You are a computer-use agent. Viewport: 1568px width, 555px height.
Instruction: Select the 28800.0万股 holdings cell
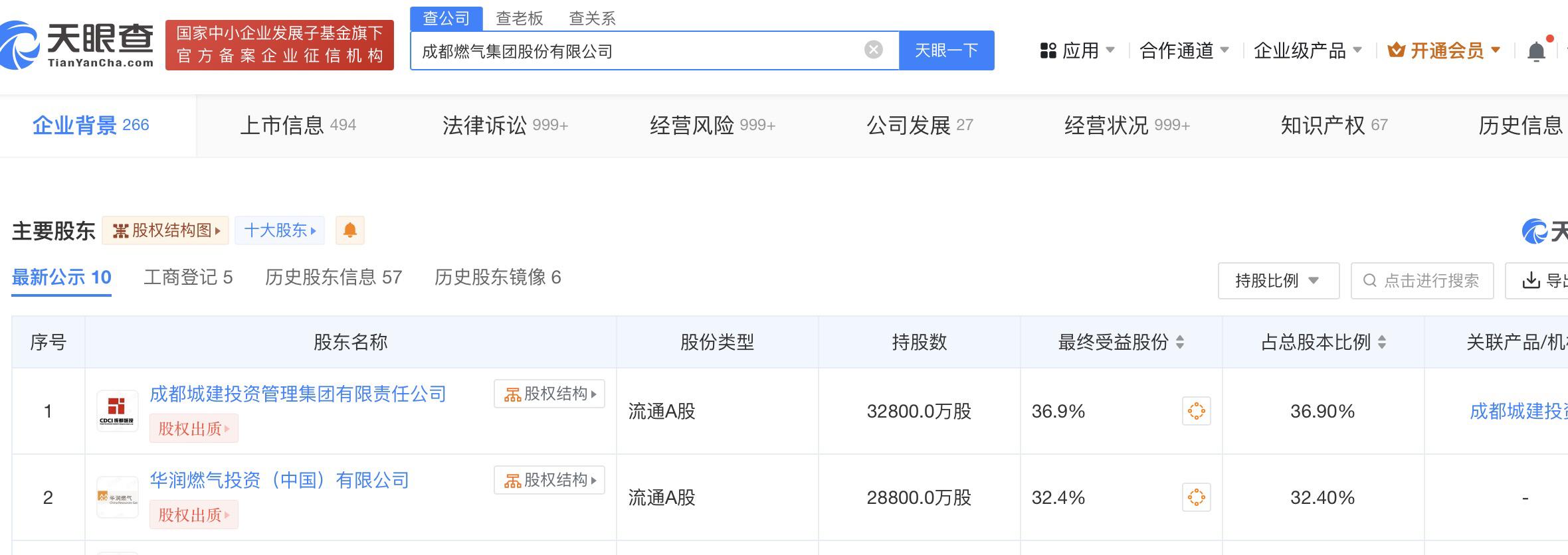point(919,498)
